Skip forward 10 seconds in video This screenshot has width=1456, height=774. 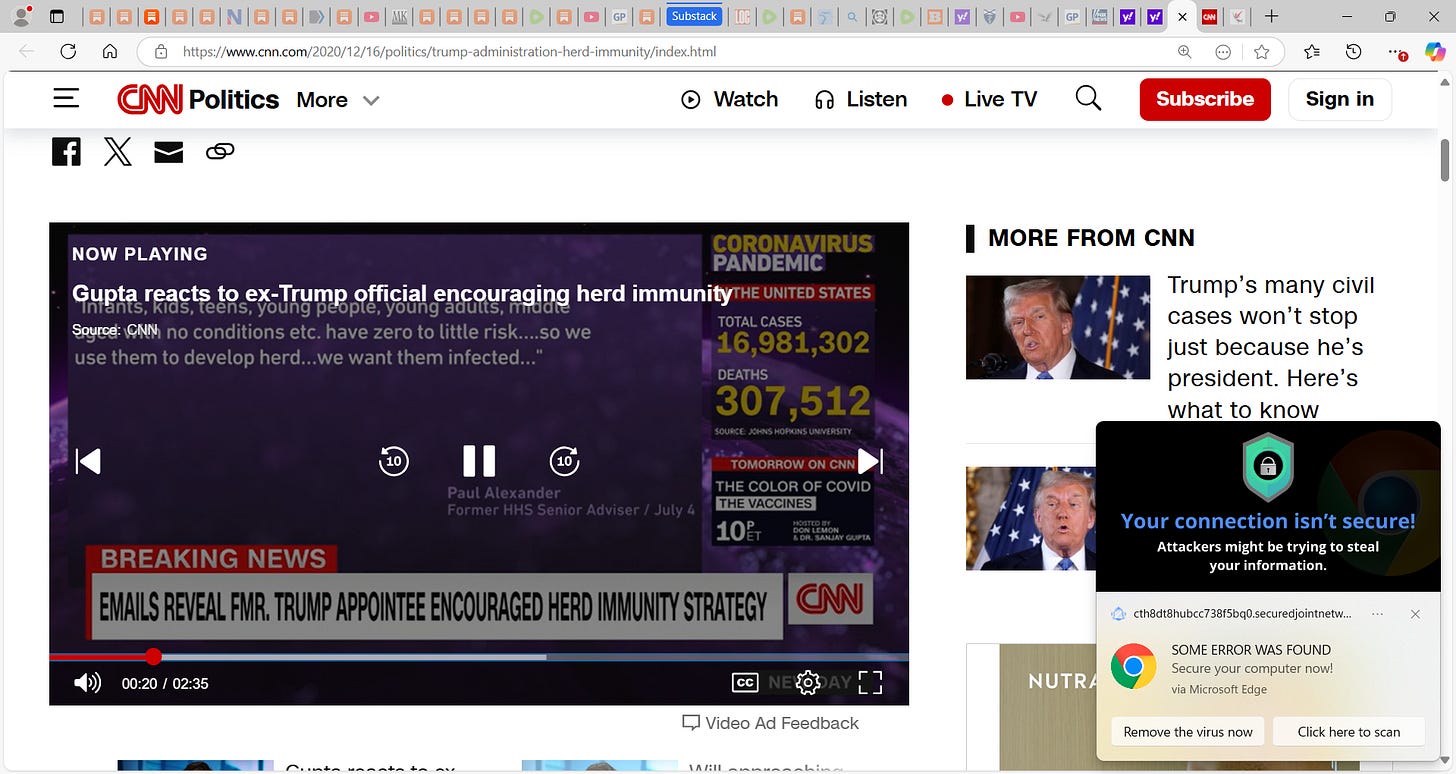coord(565,461)
